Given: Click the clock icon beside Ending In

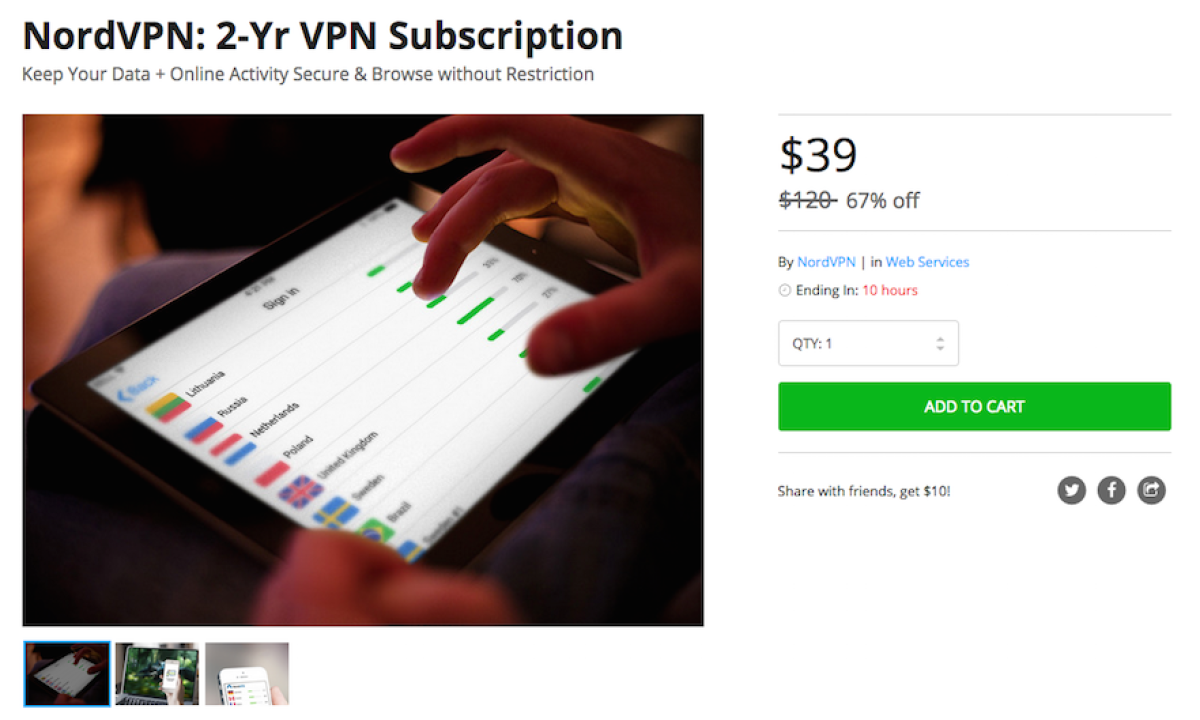Looking at the screenshot, I should (x=785, y=291).
